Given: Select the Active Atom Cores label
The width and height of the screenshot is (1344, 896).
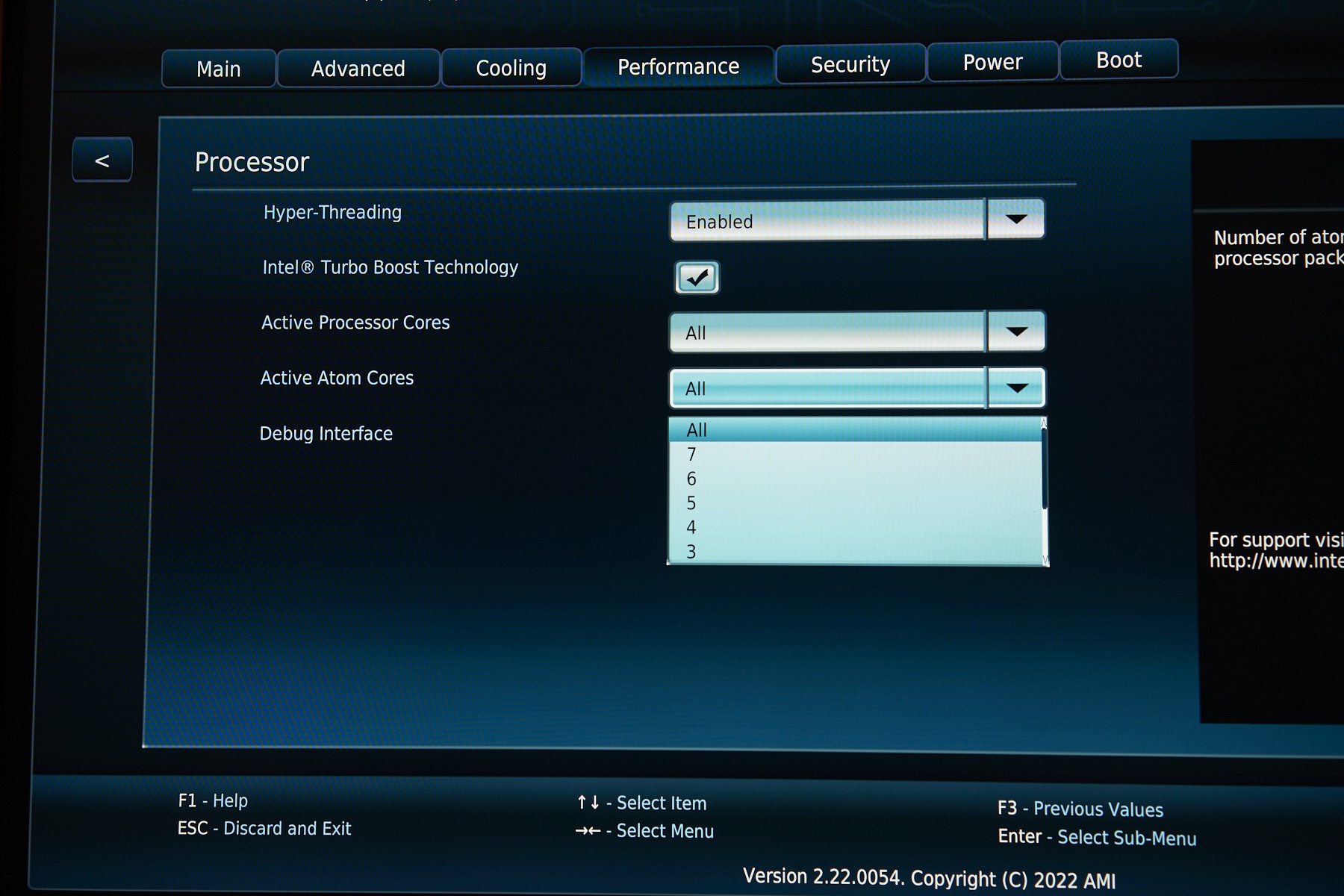Looking at the screenshot, I should (337, 378).
